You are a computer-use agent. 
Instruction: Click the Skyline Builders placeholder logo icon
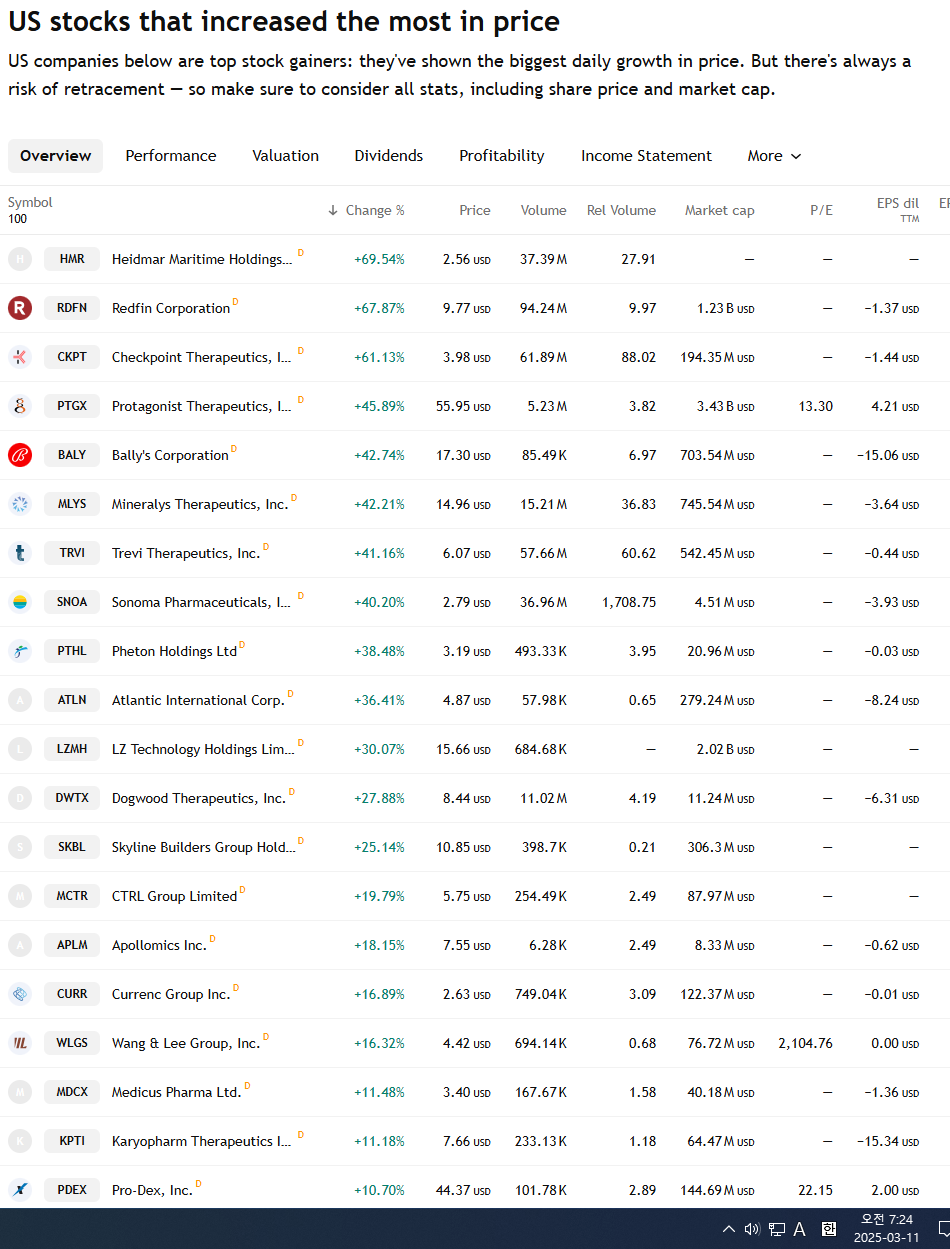20,847
